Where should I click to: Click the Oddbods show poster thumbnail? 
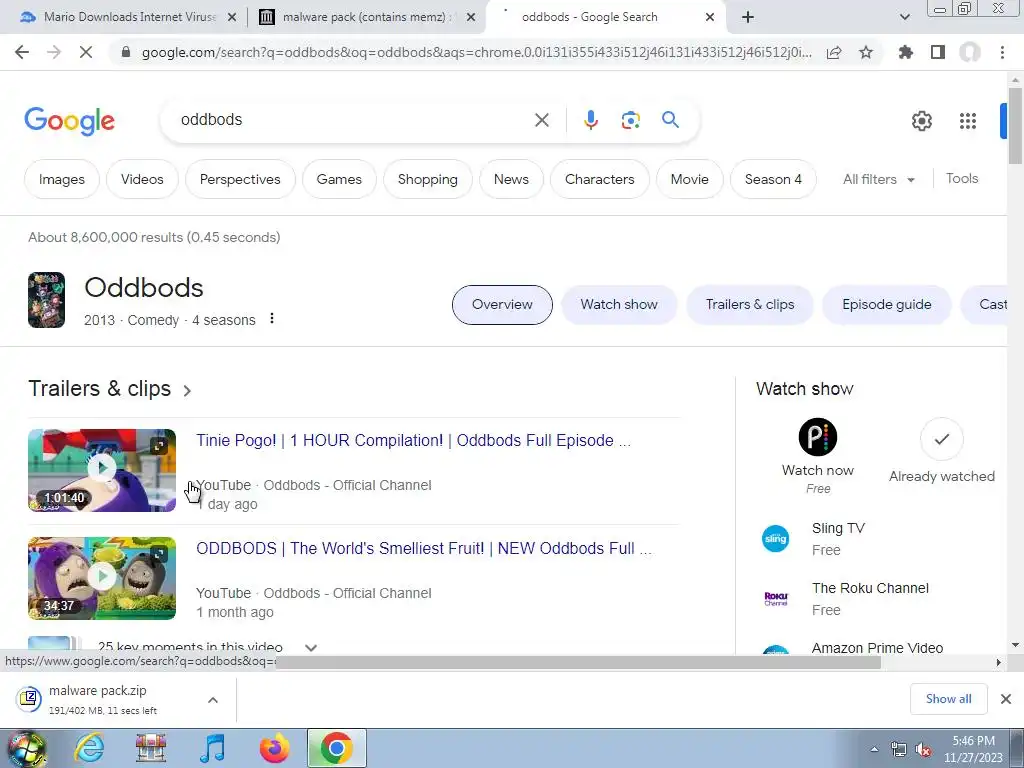pyautogui.click(x=46, y=300)
